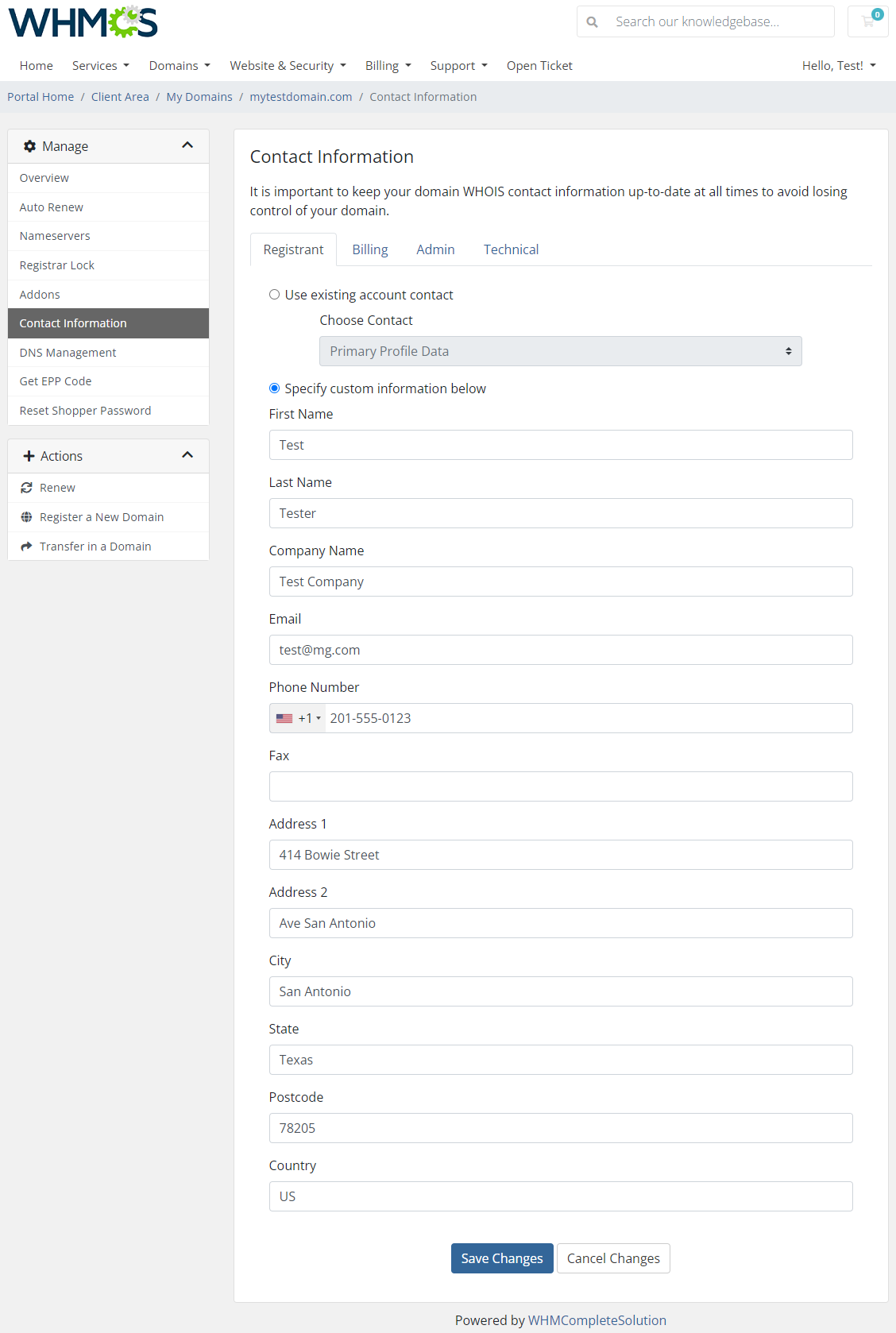Open the Domains menu
Screen dimensions: 896x1333
(x=180, y=66)
